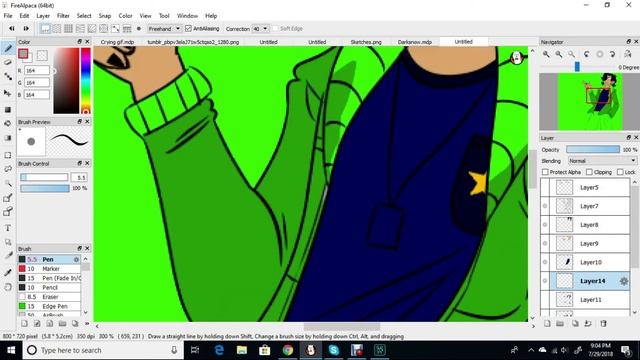The width and height of the screenshot is (640, 360).
Task: Open the Layer menu
Action: (x=43, y=16)
